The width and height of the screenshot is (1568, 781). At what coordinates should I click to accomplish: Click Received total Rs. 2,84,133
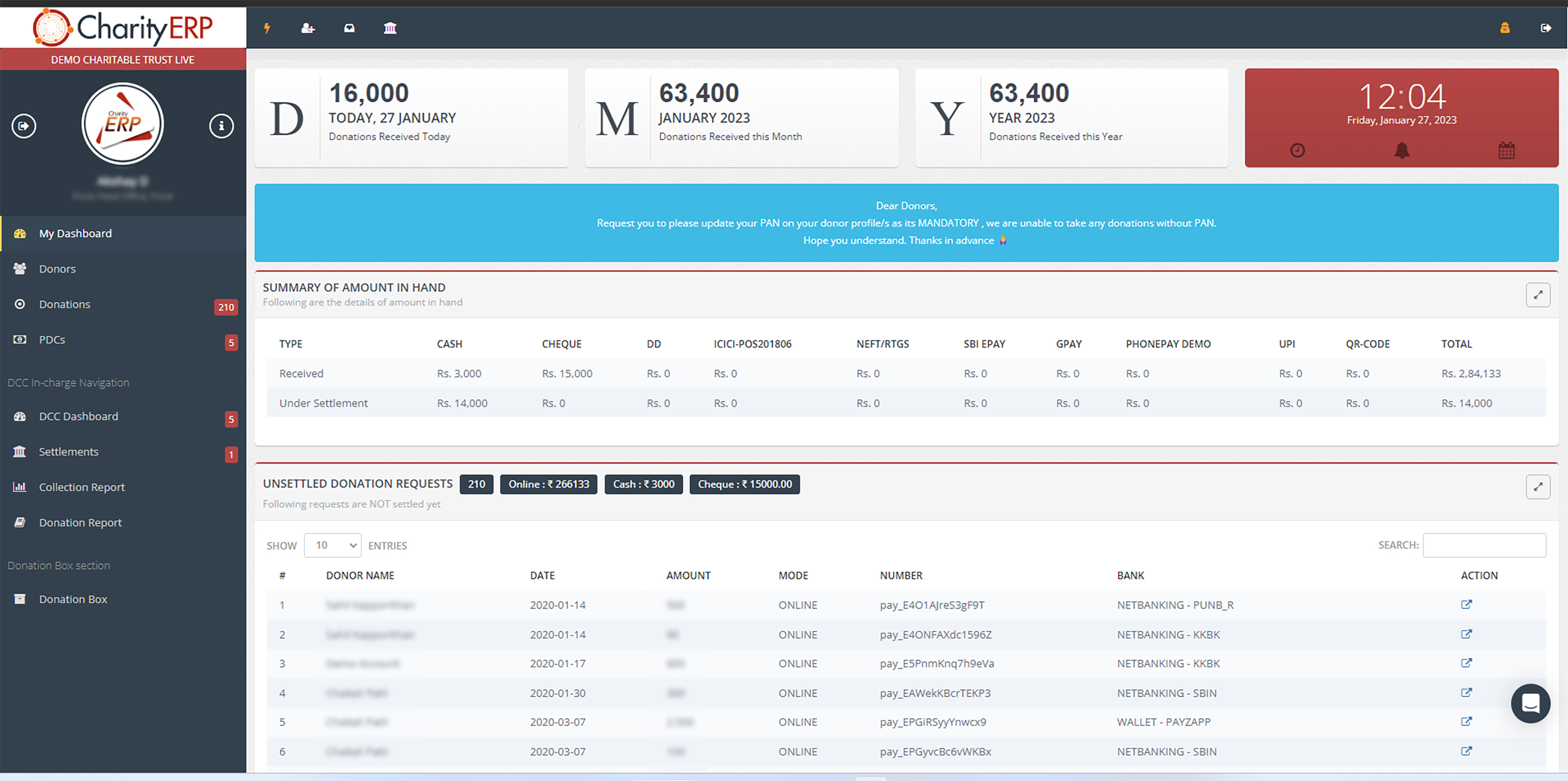[1470, 374]
